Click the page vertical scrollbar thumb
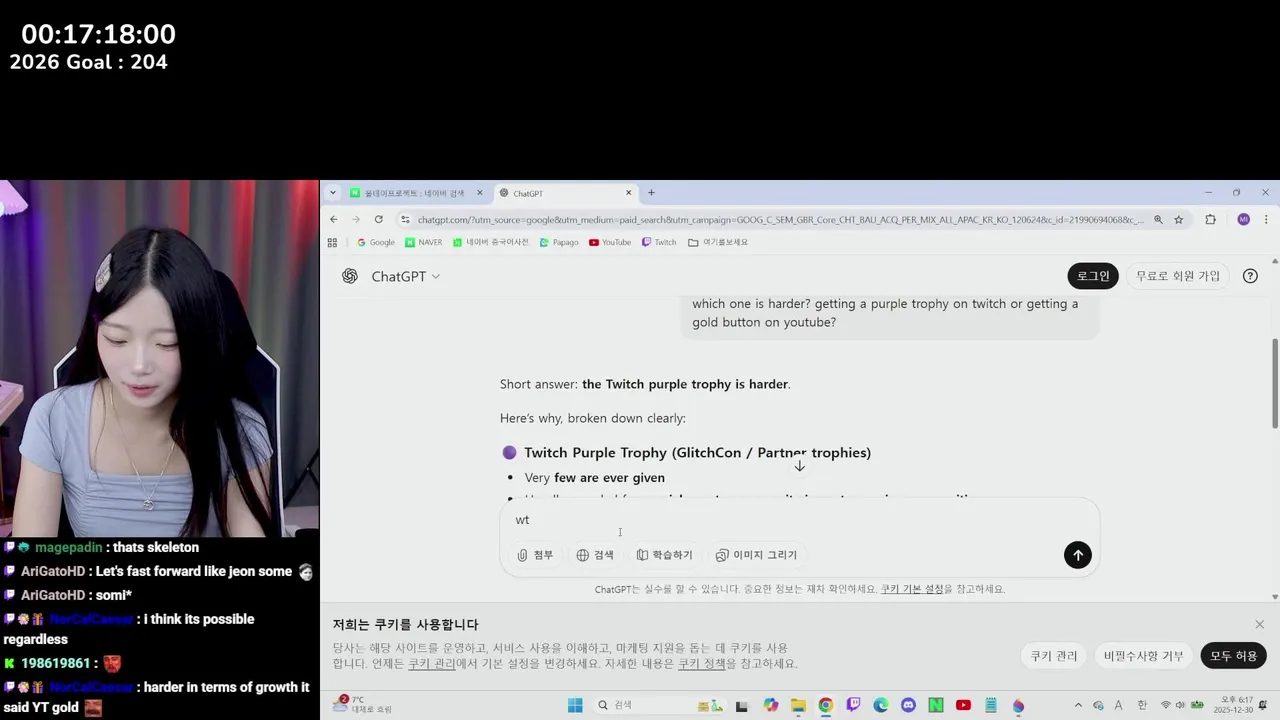This screenshot has height=720, width=1280. [1275, 383]
